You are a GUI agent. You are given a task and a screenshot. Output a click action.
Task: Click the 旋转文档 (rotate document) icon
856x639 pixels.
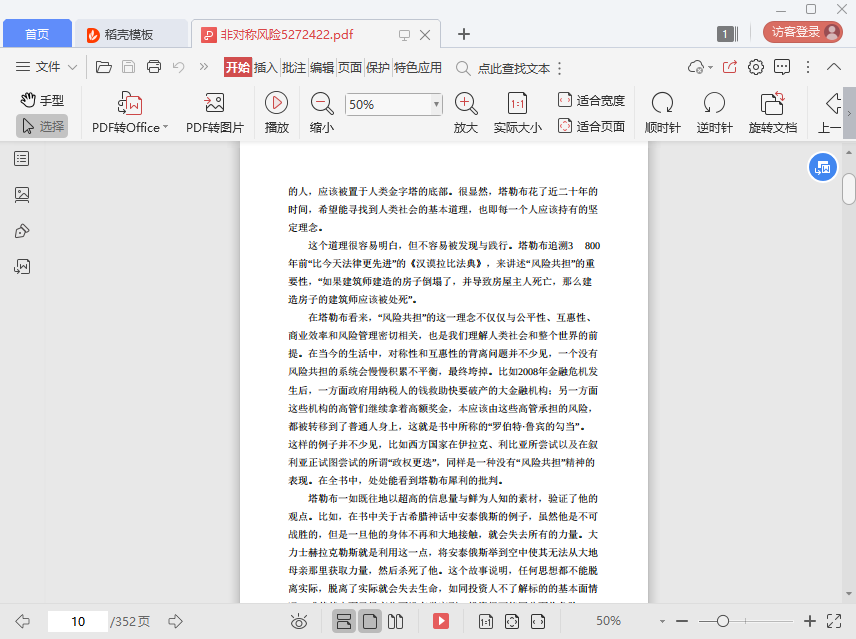click(x=772, y=103)
